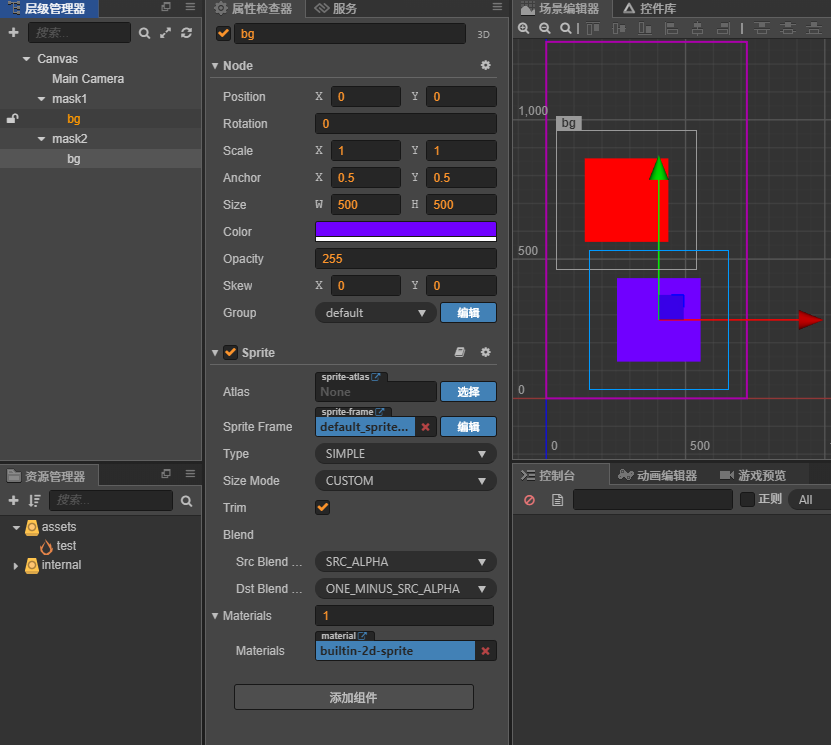Zoom in the scene editor
Screen dimensions: 831x745
tap(524, 28)
